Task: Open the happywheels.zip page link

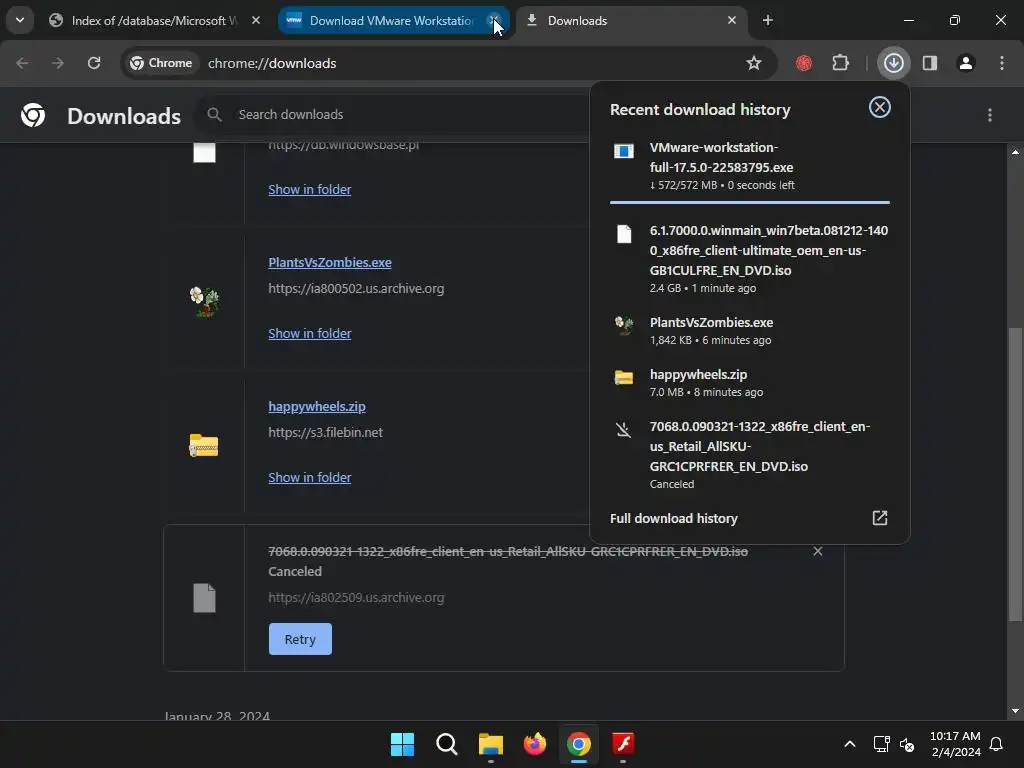Action: point(317,407)
